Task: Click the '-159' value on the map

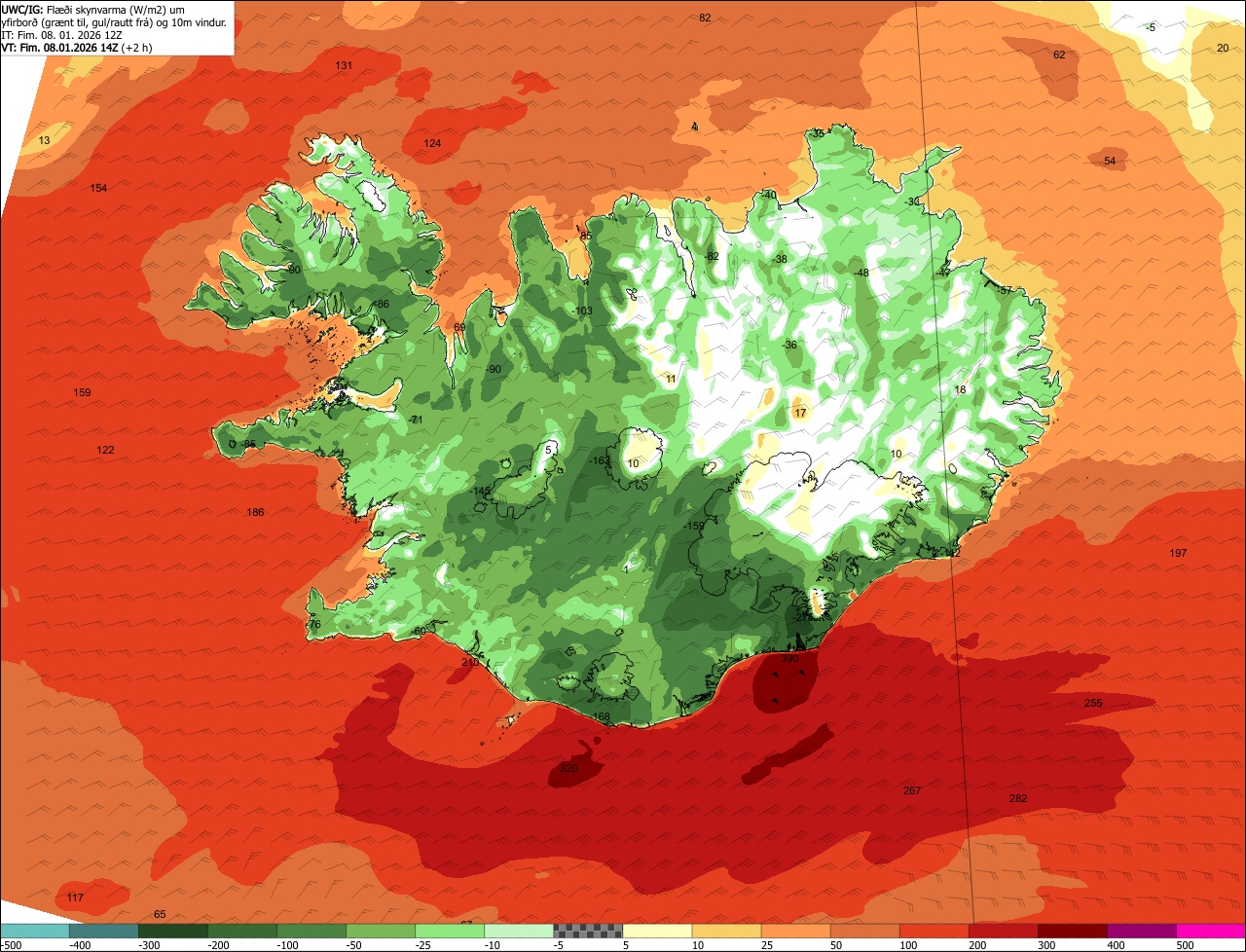Action: click(694, 527)
